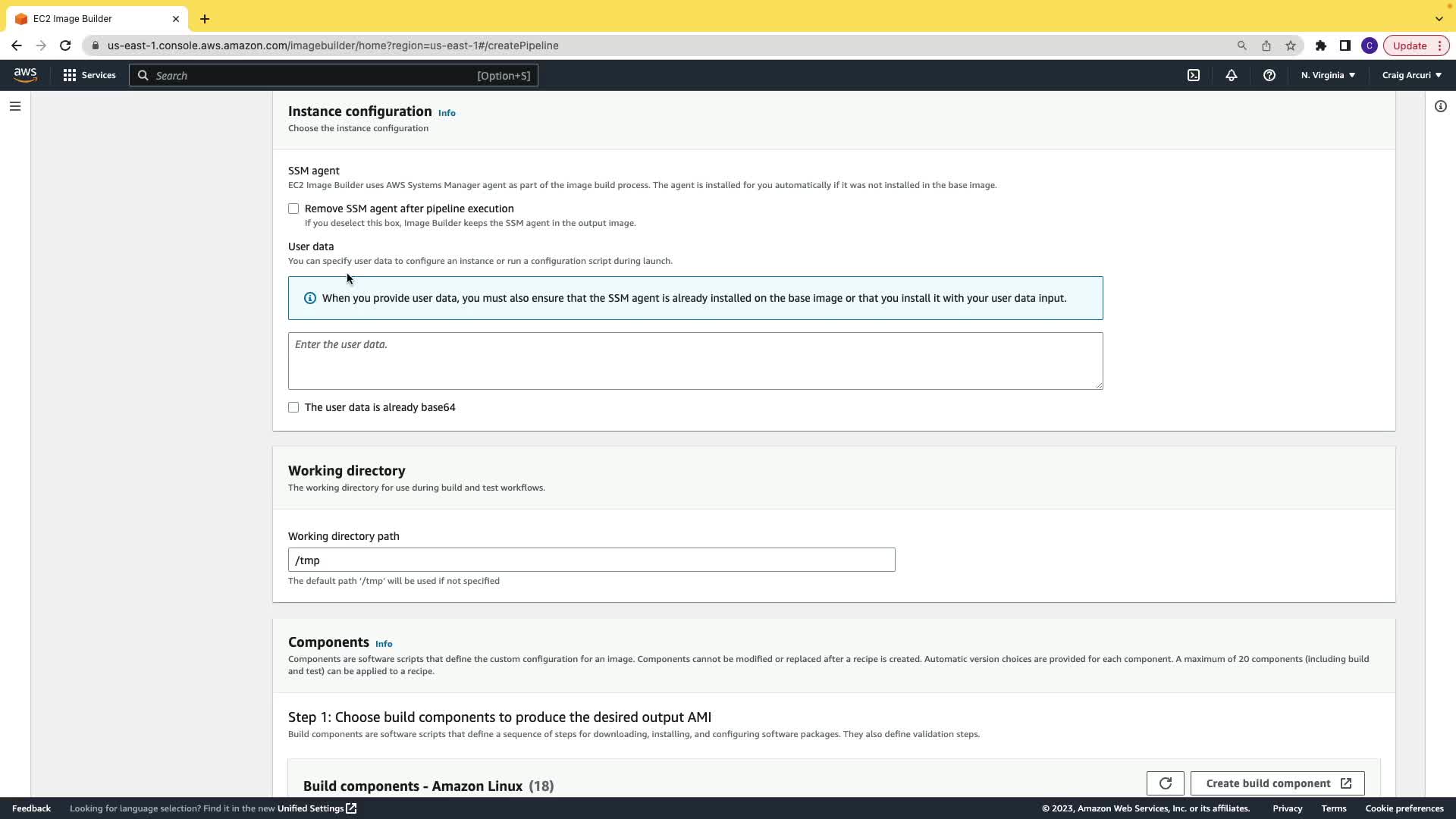
Task: Check The user data is already base64
Action: (x=293, y=407)
